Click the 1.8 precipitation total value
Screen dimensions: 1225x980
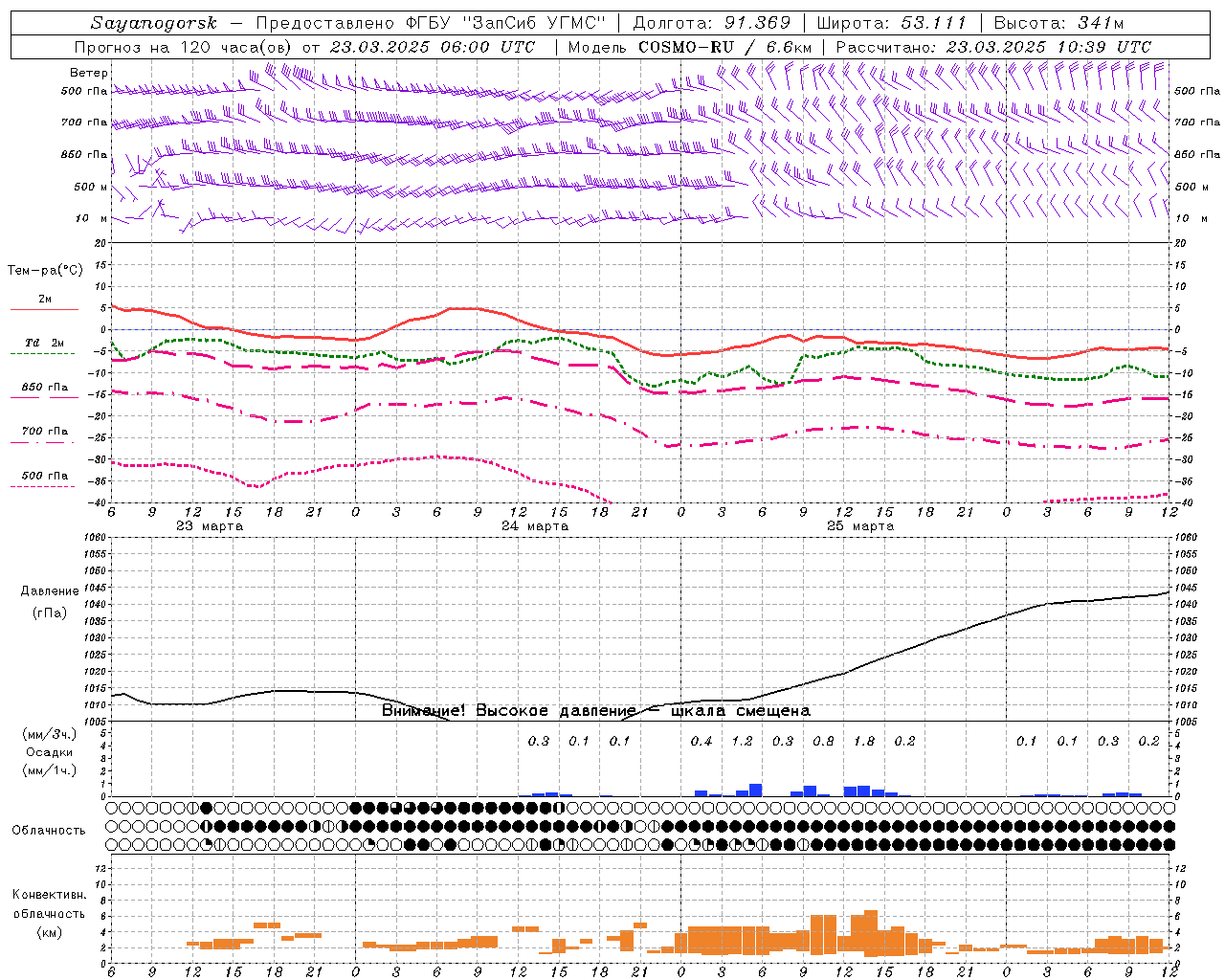click(864, 741)
